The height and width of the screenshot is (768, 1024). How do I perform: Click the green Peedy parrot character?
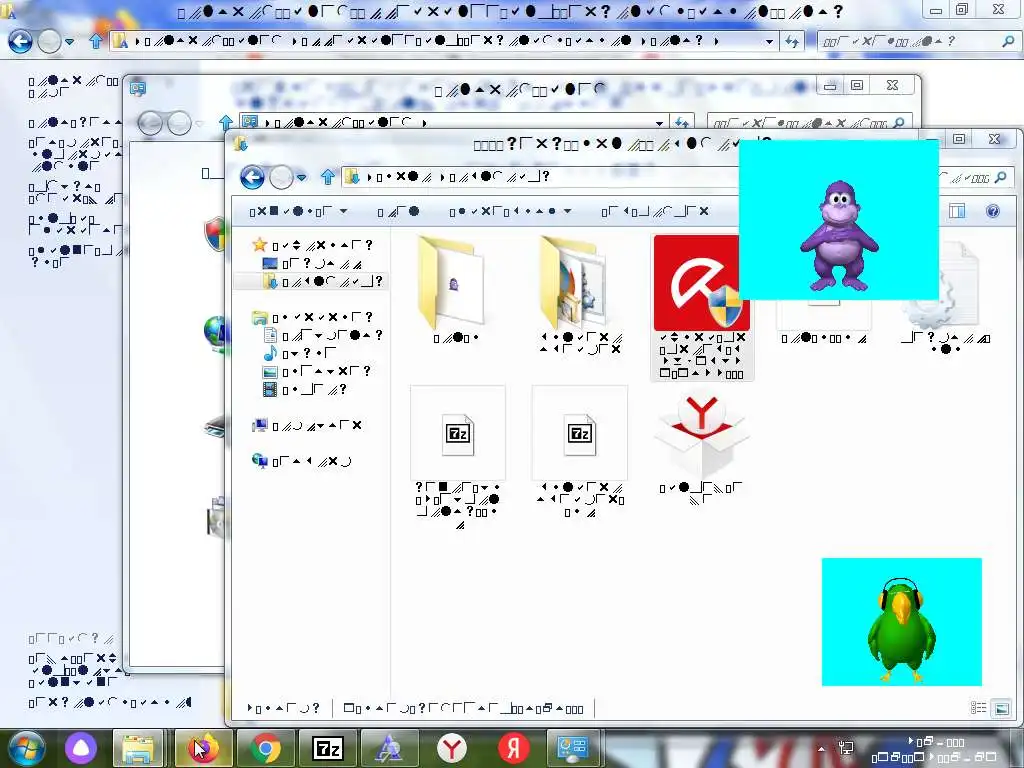pos(901,629)
